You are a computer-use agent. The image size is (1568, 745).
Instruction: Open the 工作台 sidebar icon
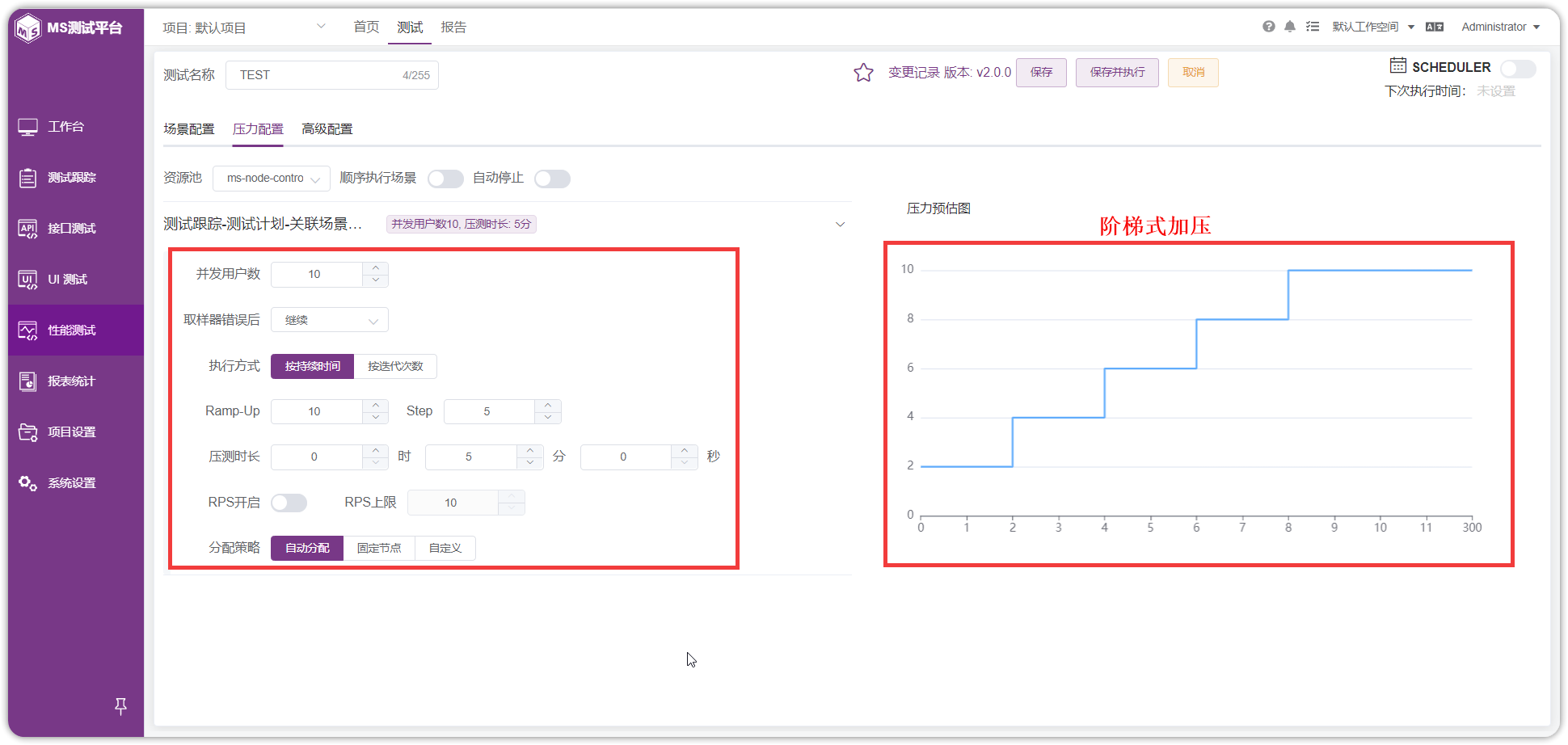click(x=27, y=127)
